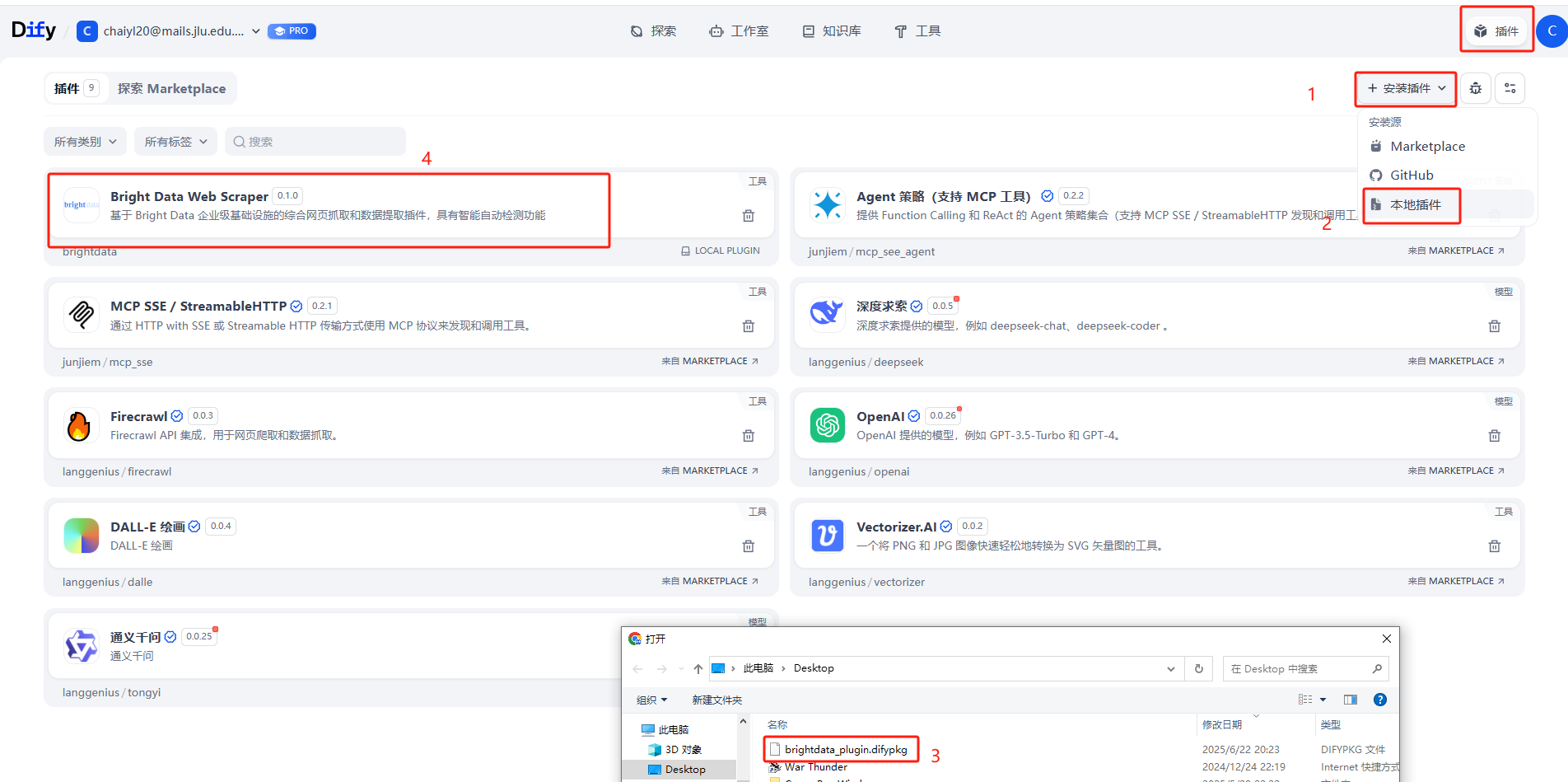Go to 知识库 in the top navigation
The image size is (1568, 782).
click(x=832, y=31)
